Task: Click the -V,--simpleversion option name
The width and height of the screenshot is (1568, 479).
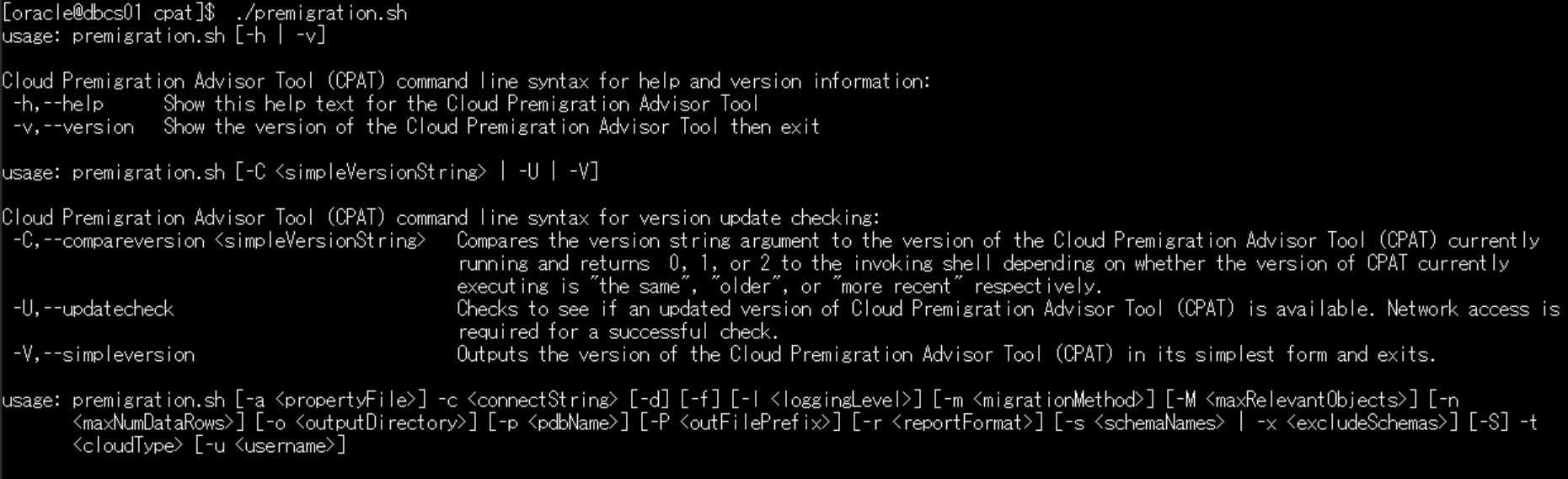Action: (104, 354)
